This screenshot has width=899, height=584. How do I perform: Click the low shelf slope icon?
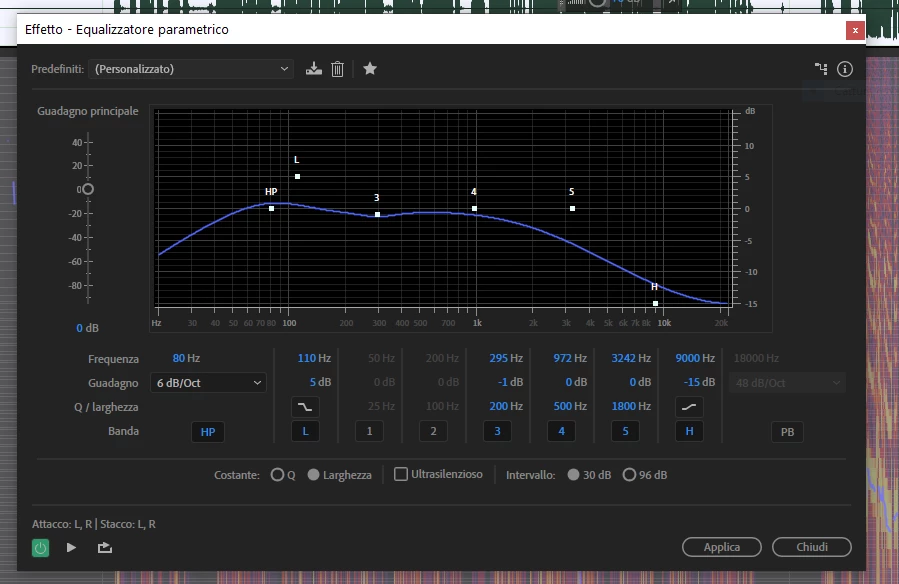pyautogui.click(x=305, y=407)
